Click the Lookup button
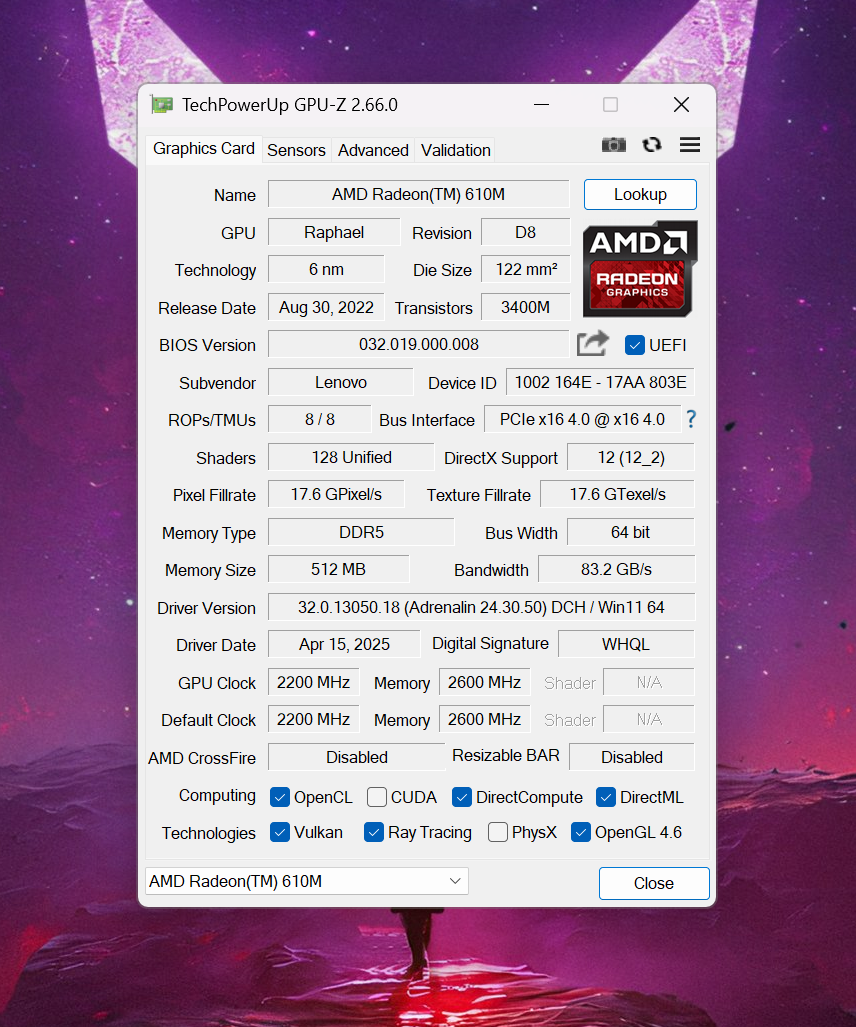 tap(640, 195)
